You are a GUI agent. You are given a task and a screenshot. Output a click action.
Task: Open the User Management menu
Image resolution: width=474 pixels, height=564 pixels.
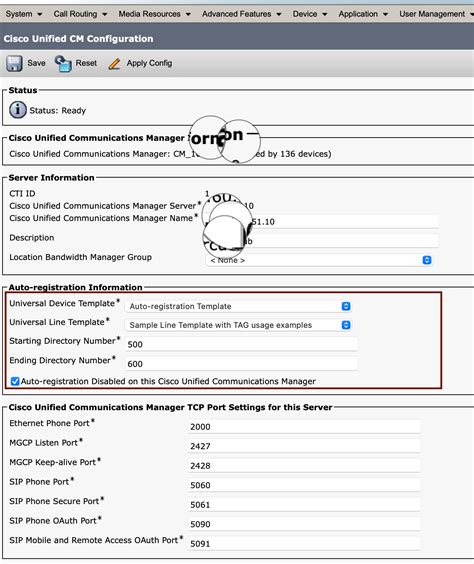436,14
